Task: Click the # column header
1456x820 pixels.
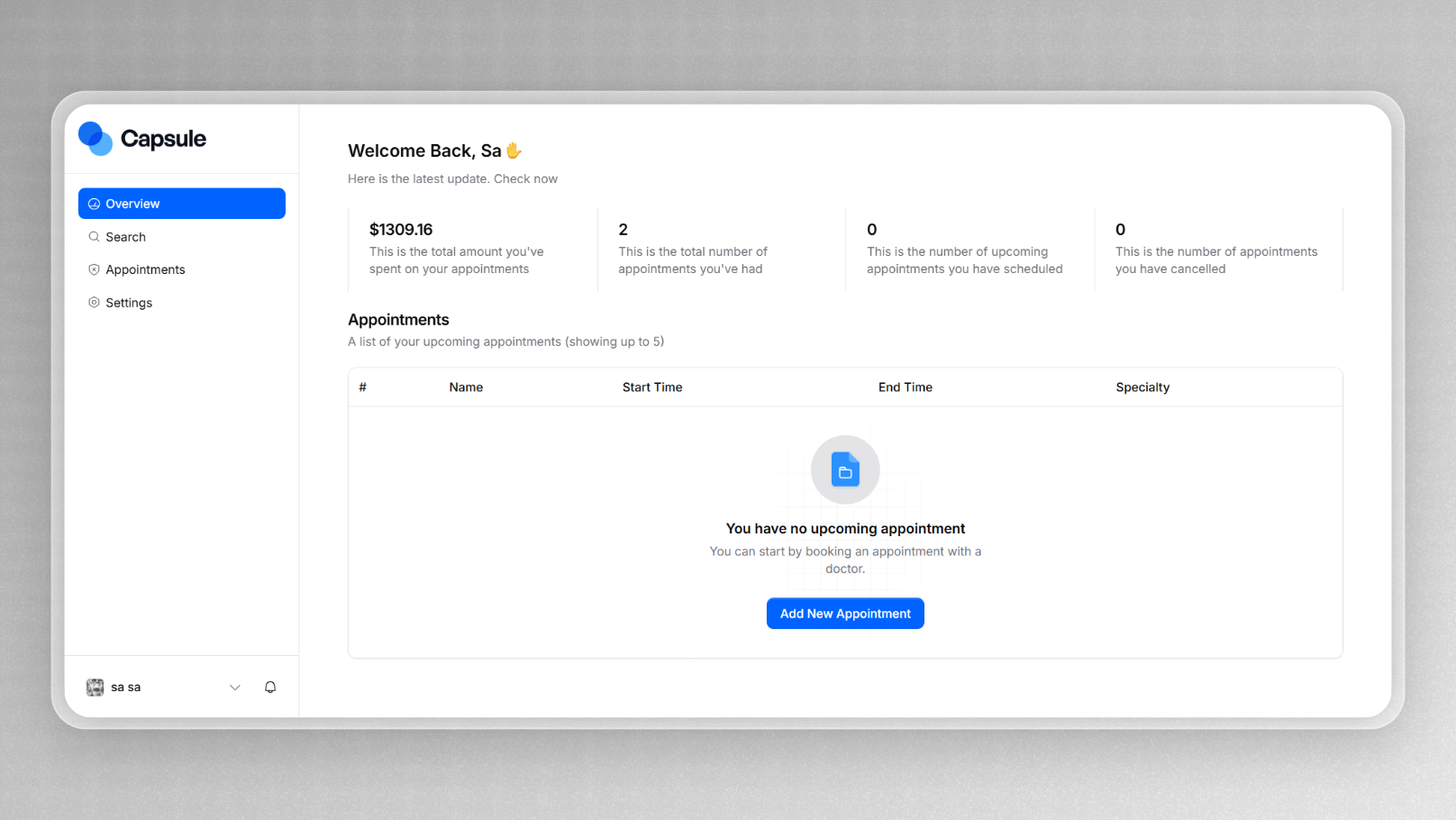Action: 362,387
